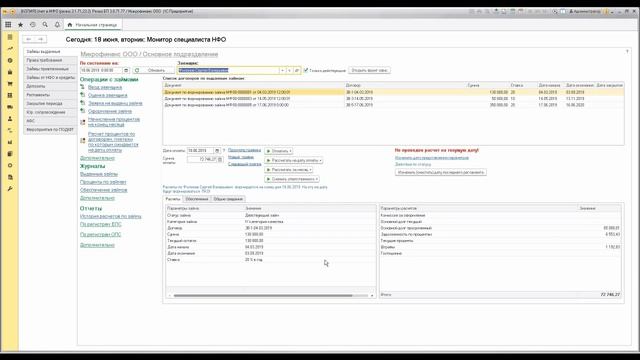Open the main sections grid menu
The image size is (640, 360).
(8, 24)
